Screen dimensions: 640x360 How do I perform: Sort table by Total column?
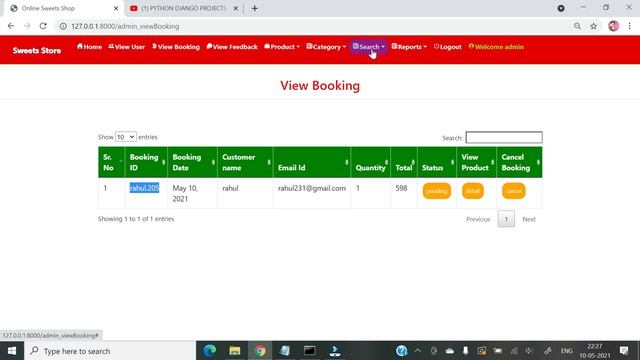click(404, 162)
